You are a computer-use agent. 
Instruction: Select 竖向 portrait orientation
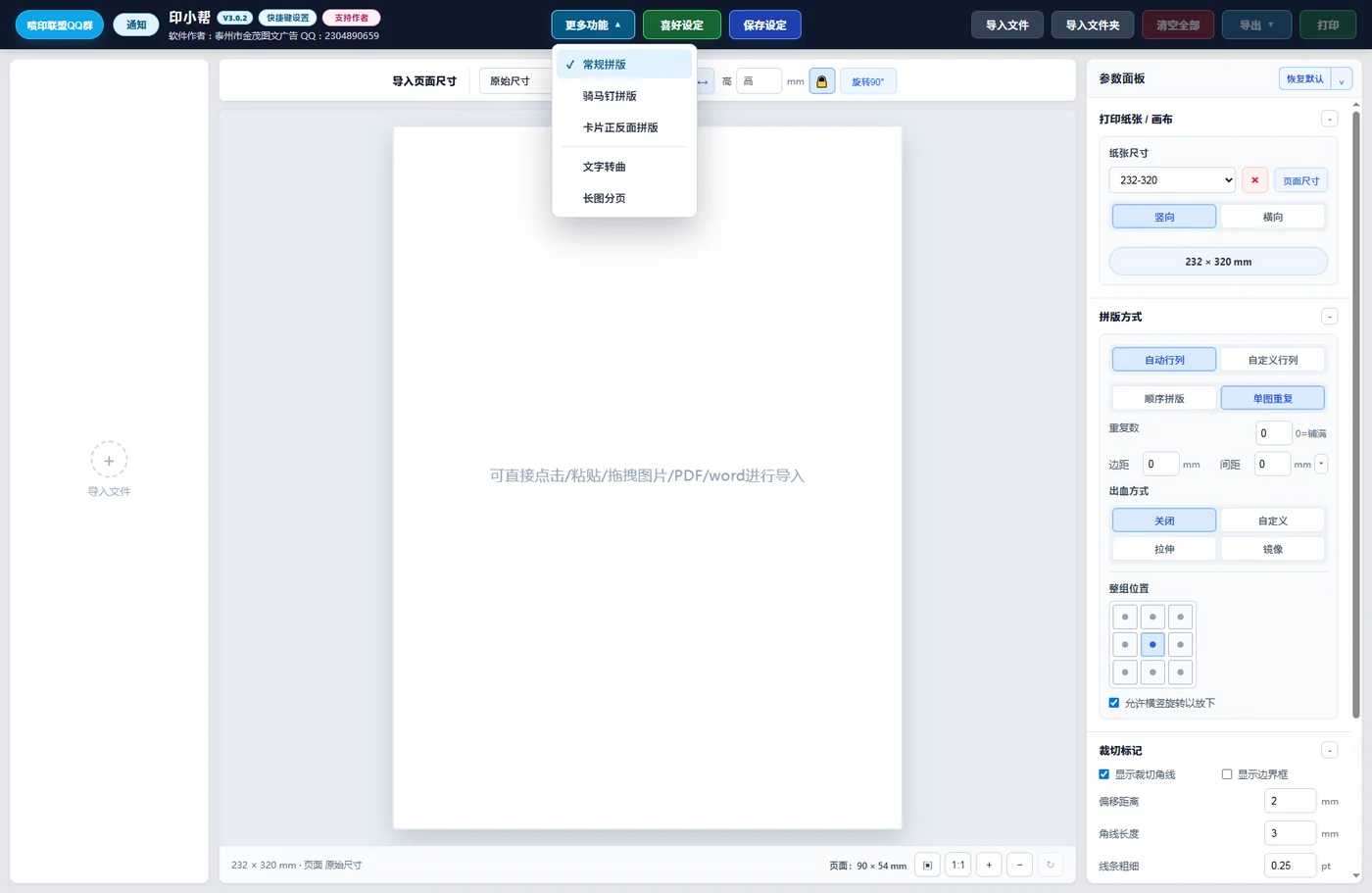coord(1164,217)
